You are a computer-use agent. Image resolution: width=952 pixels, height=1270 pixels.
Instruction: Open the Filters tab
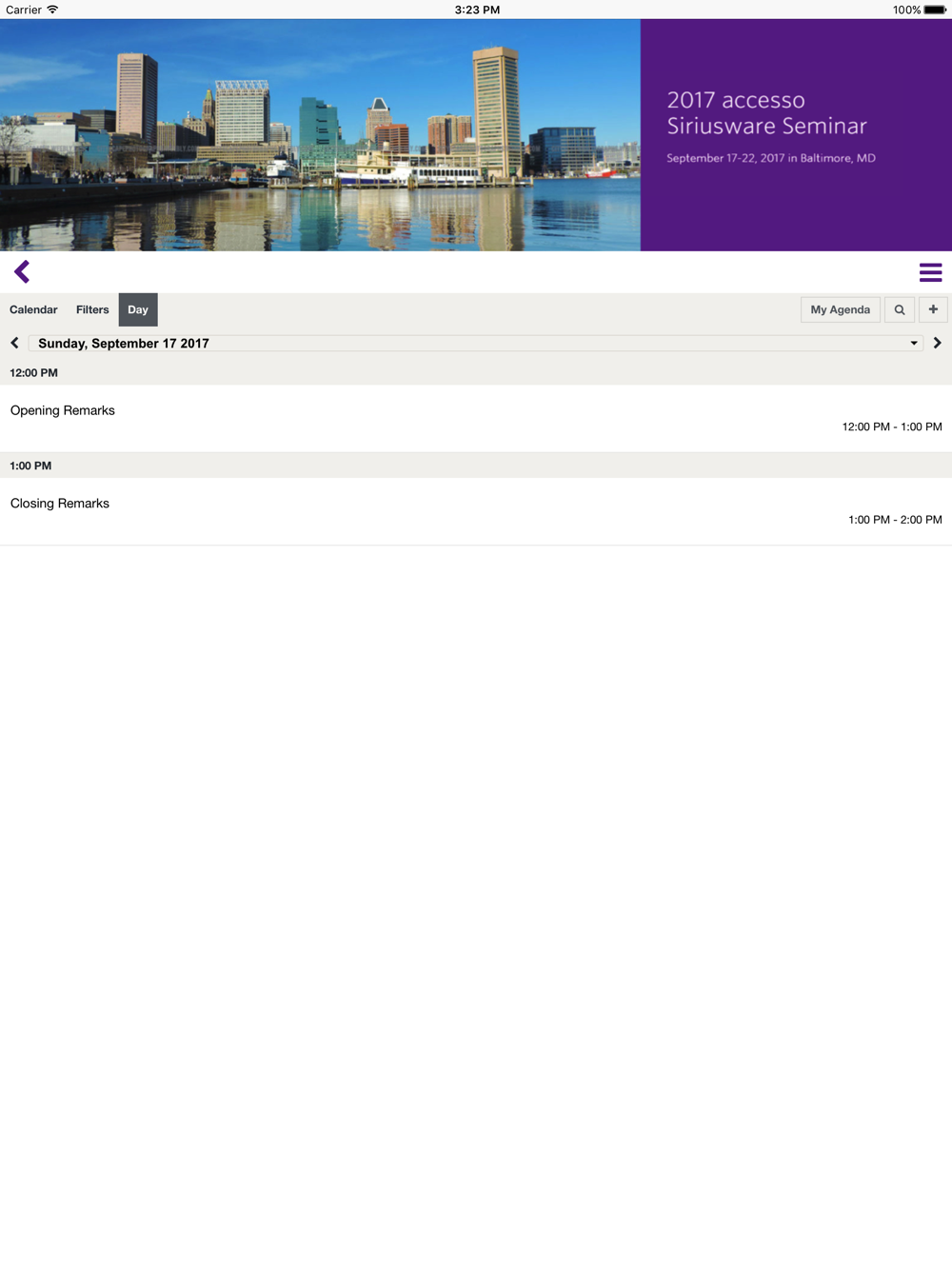(92, 309)
